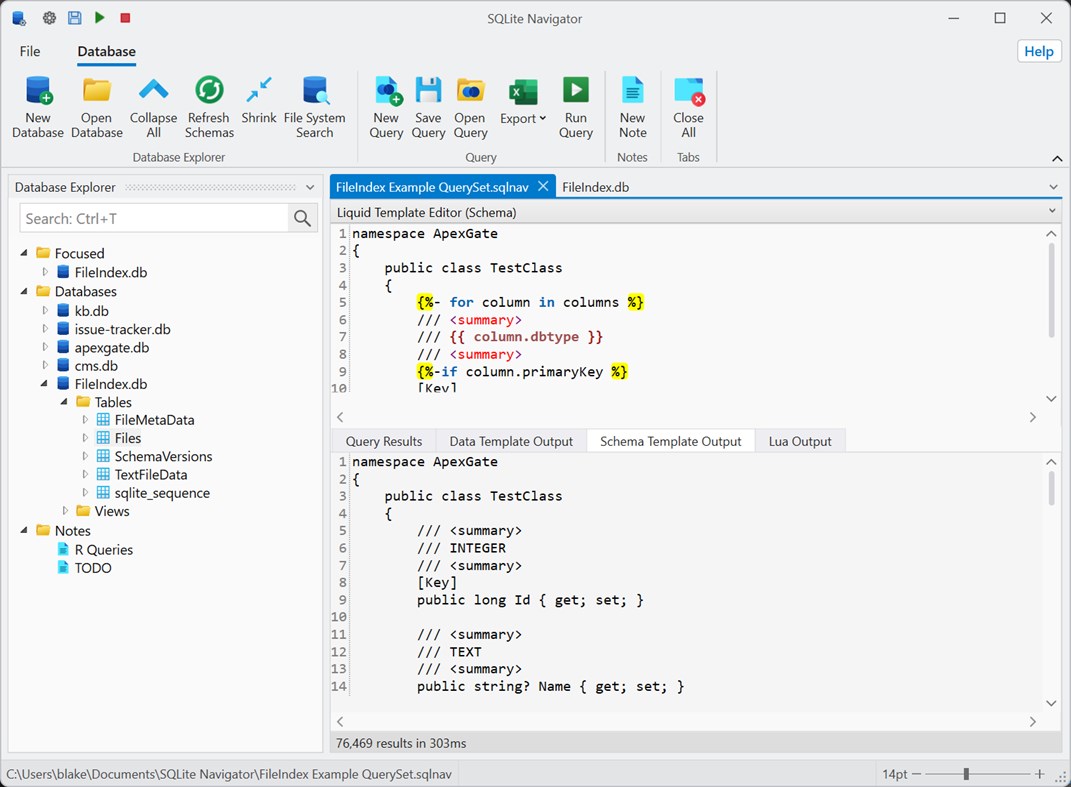The height and width of the screenshot is (787, 1071).
Task: Click the 76,469 results status text
Action: click(401, 743)
